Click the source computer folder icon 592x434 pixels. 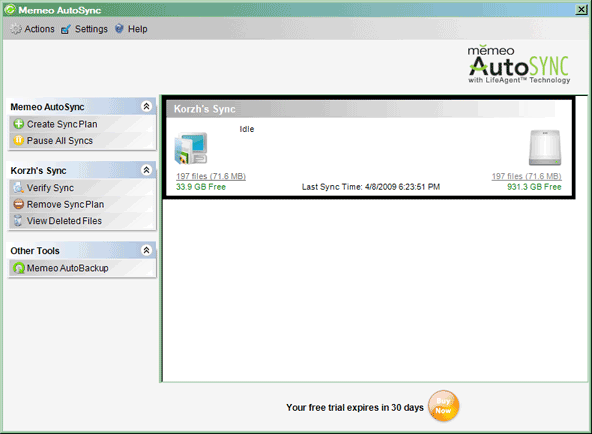point(191,148)
